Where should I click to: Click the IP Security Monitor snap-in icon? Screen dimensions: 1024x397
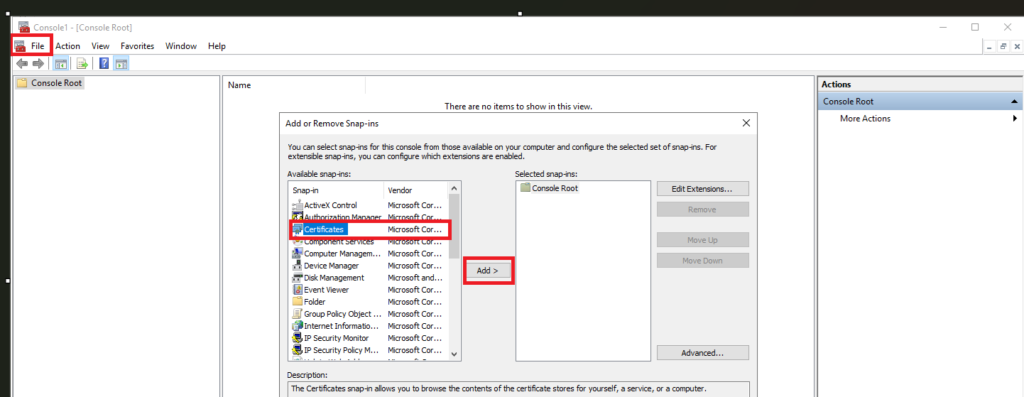click(297, 338)
